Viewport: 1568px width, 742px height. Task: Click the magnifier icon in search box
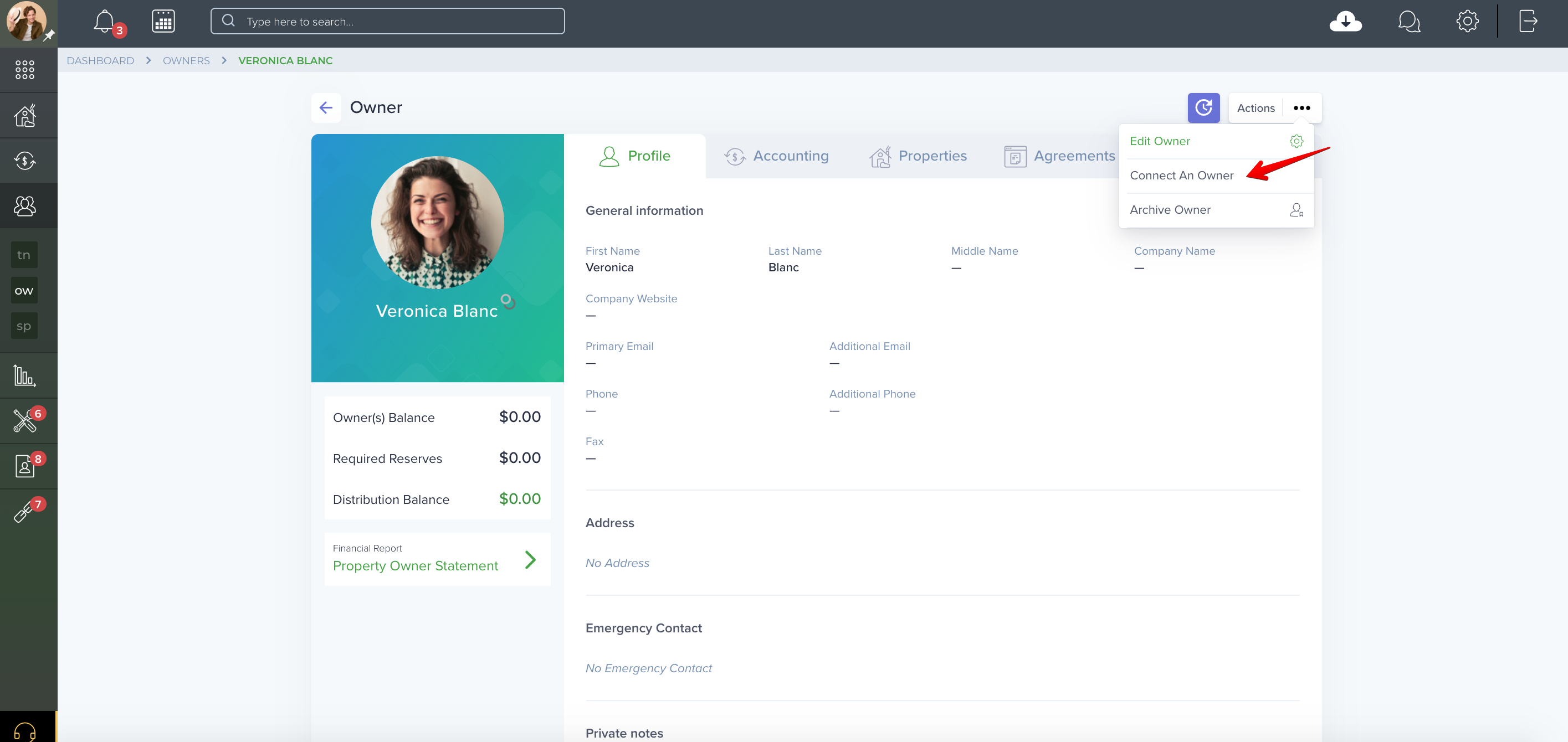coord(228,20)
